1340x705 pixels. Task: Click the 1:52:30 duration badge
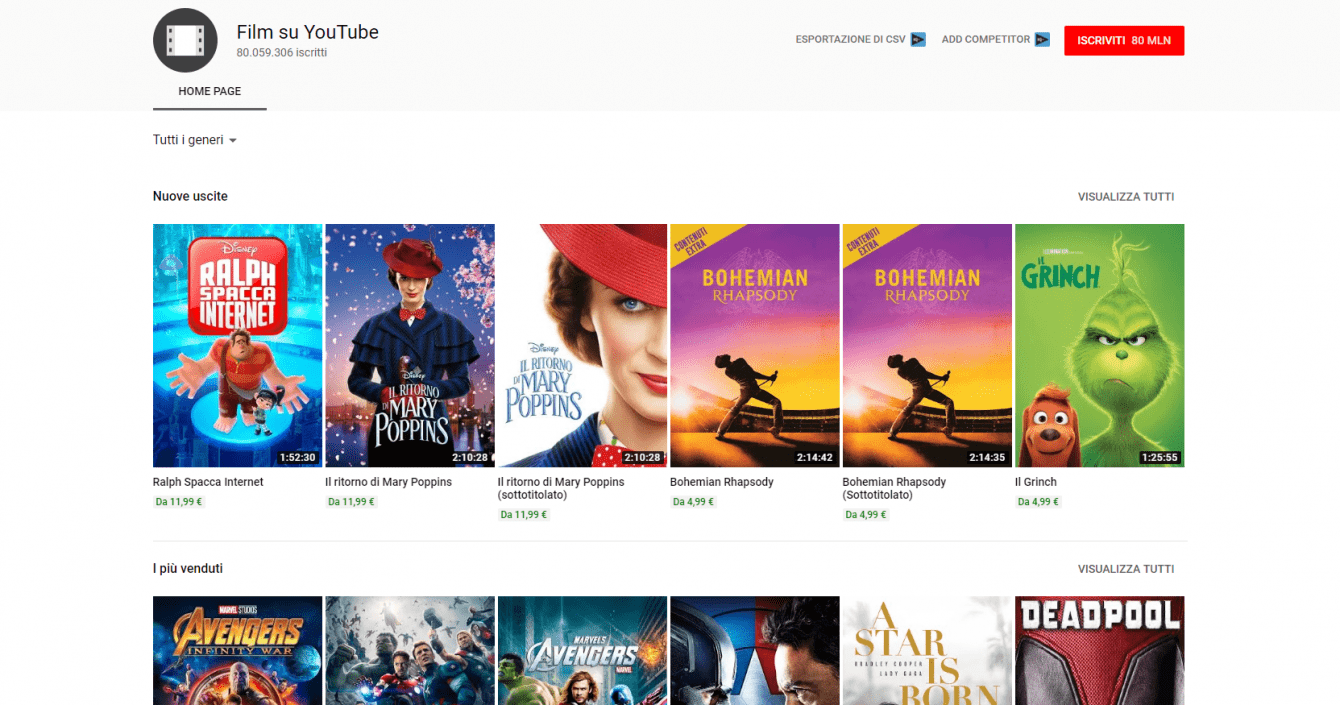[298, 458]
